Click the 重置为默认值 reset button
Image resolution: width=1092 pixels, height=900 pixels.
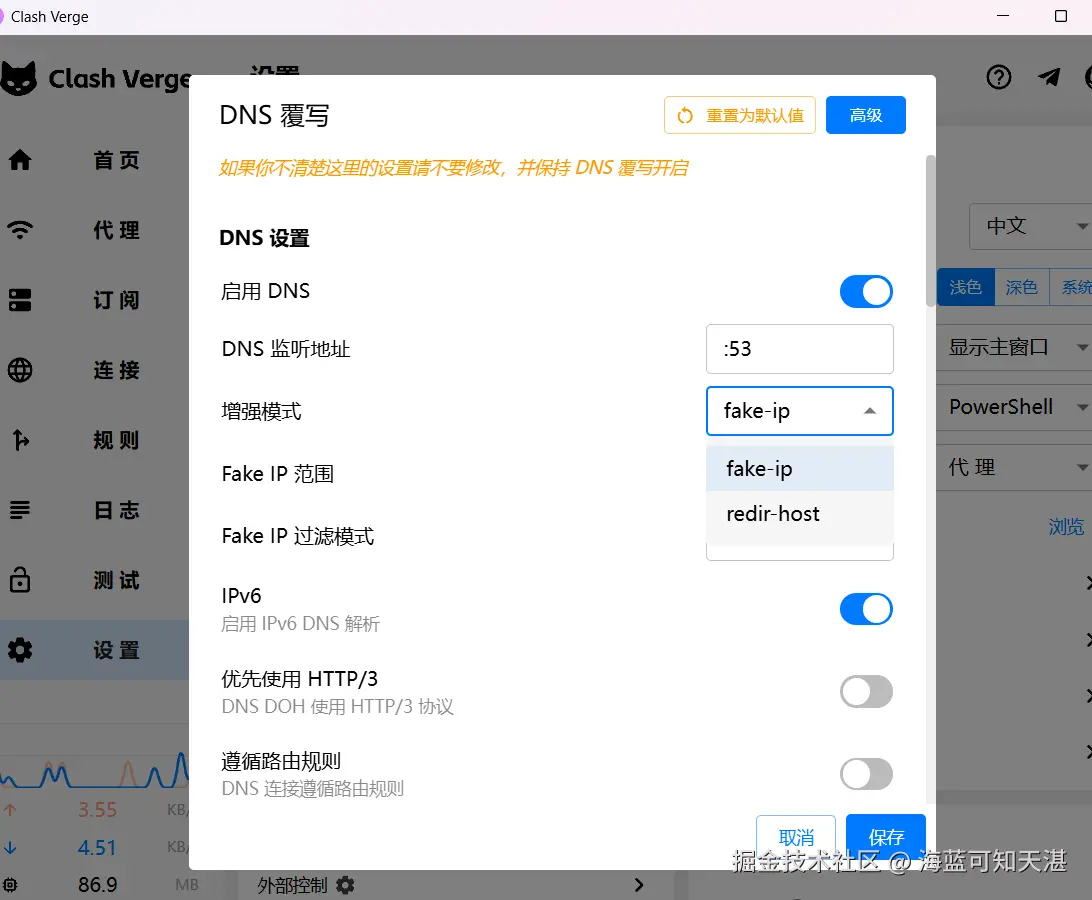(x=739, y=116)
